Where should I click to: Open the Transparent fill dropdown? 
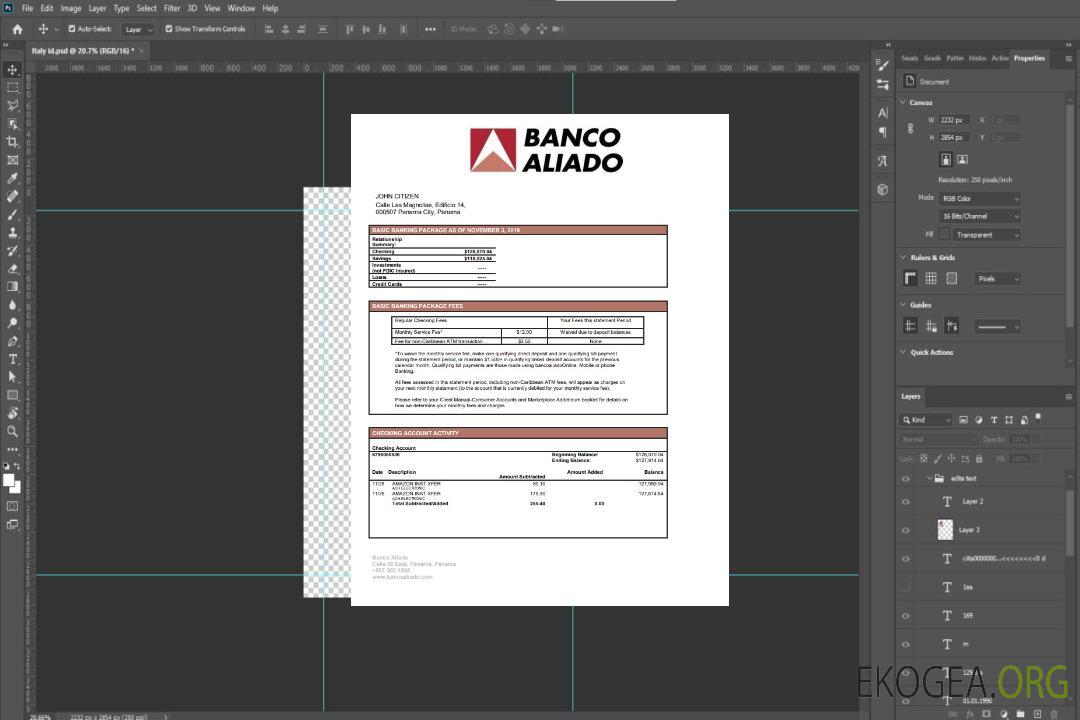point(986,235)
